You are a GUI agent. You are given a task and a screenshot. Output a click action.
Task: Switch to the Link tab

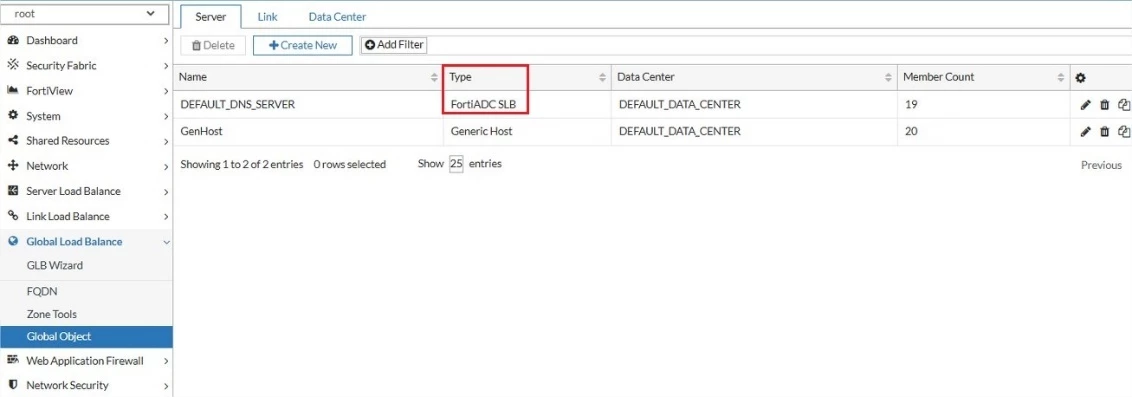267,16
